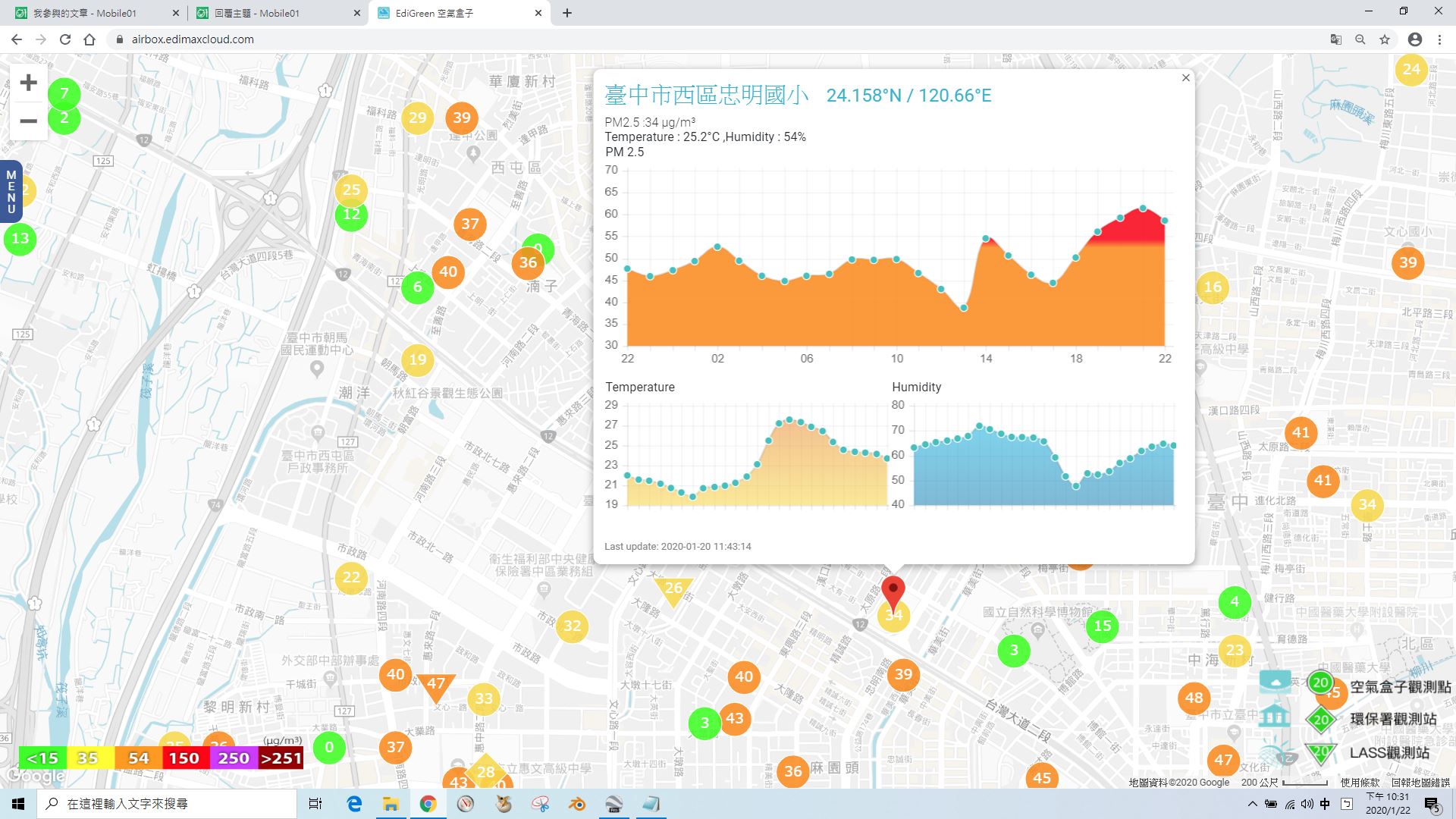Click the volume icon in system tray
Image resolution: width=1456 pixels, height=819 pixels.
click(x=1307, y=804)
